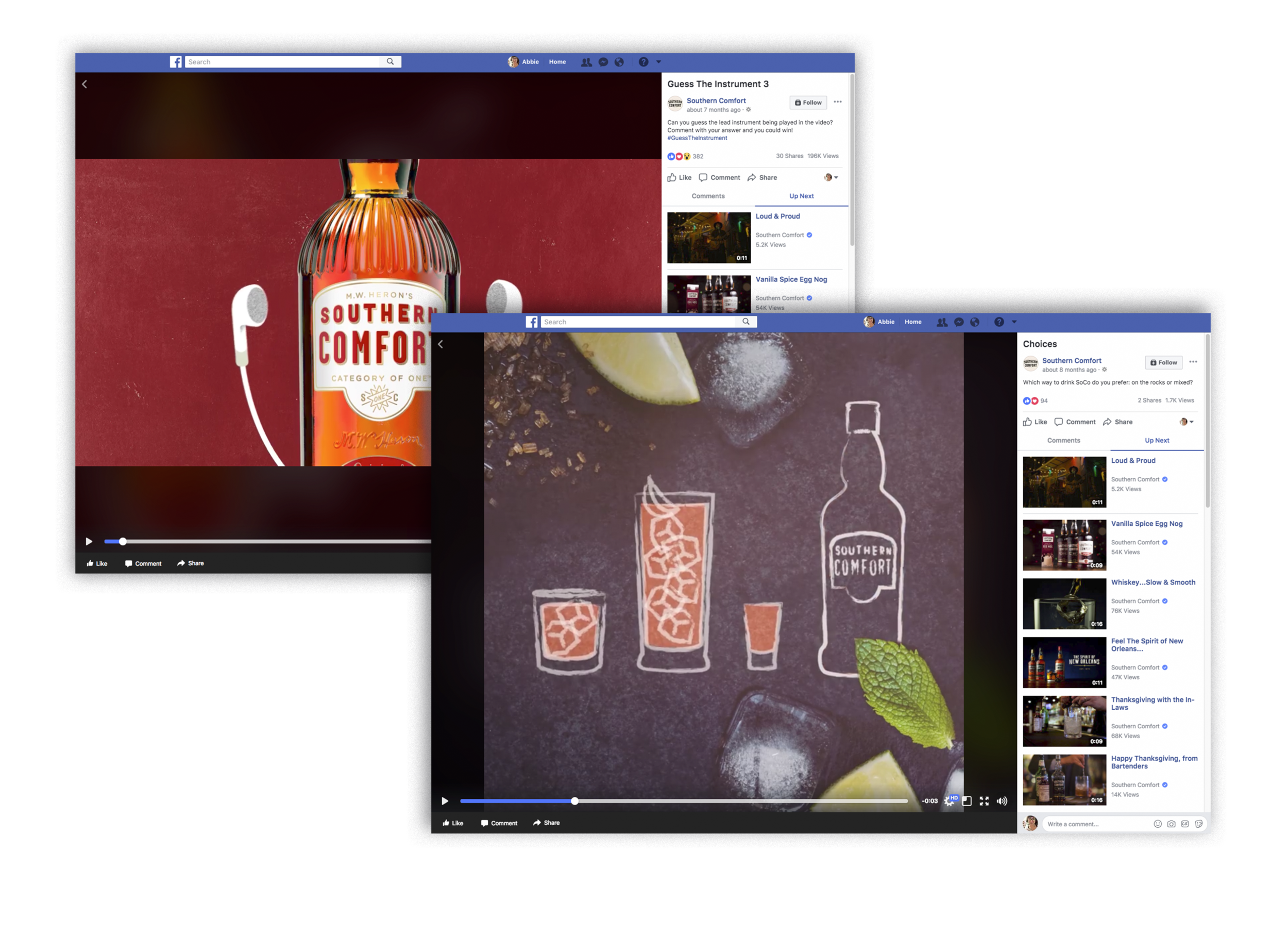
Task: Open friend requests in the front window
Action: [942, 322]
